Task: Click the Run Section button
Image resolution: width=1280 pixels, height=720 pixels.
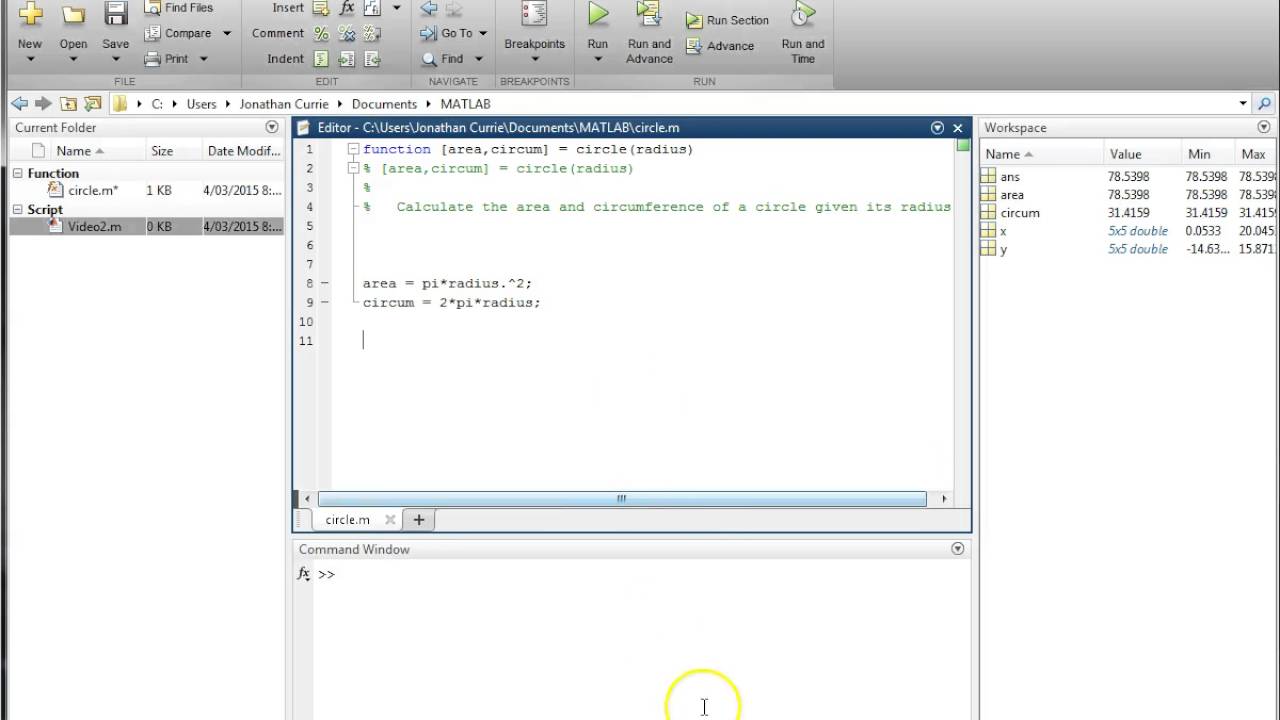Action: [727, 20]
